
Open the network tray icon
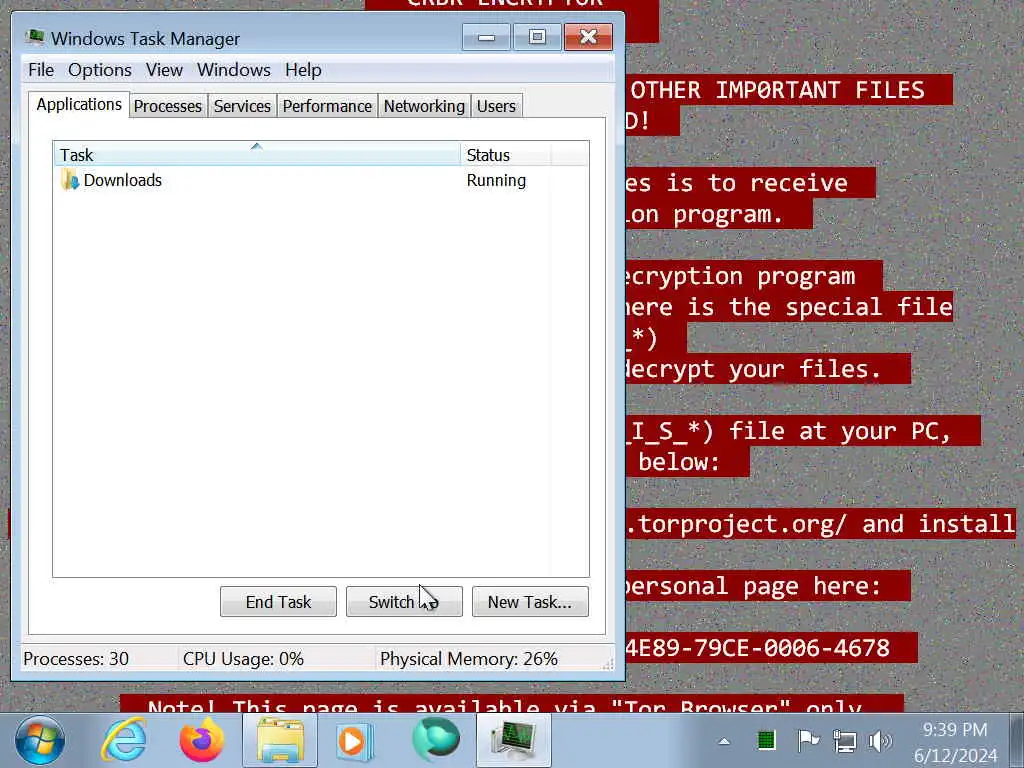click(x=844, y=741)
